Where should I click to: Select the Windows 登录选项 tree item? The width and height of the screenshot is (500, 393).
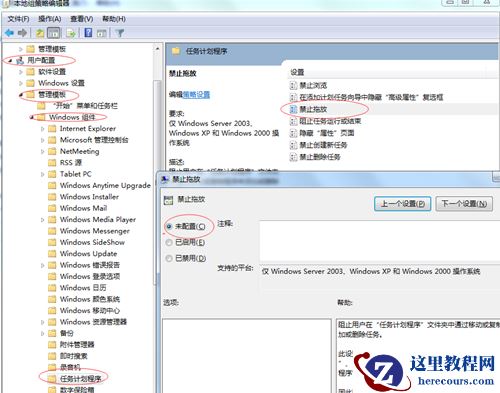point(90,276)
